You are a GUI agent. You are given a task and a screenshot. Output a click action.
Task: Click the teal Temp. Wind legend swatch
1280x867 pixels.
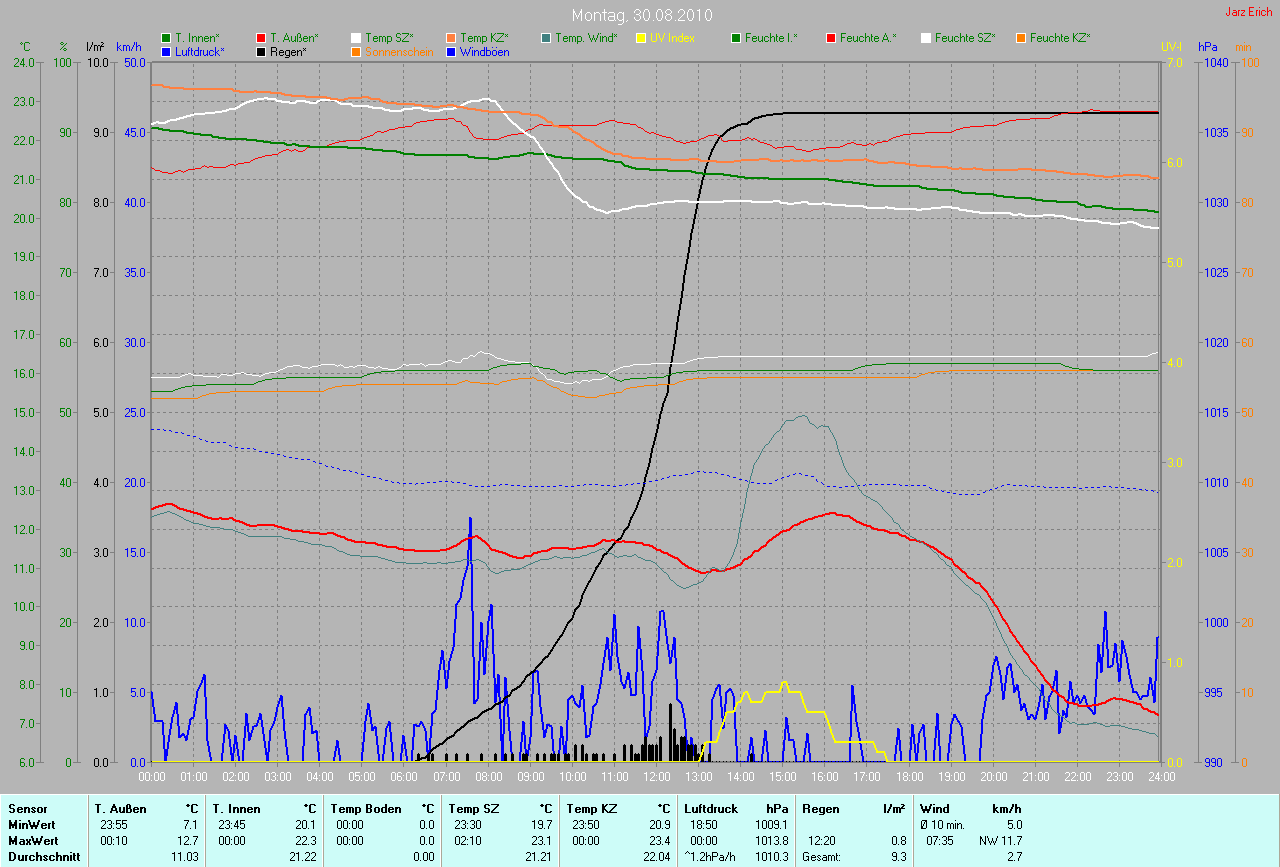546,38
